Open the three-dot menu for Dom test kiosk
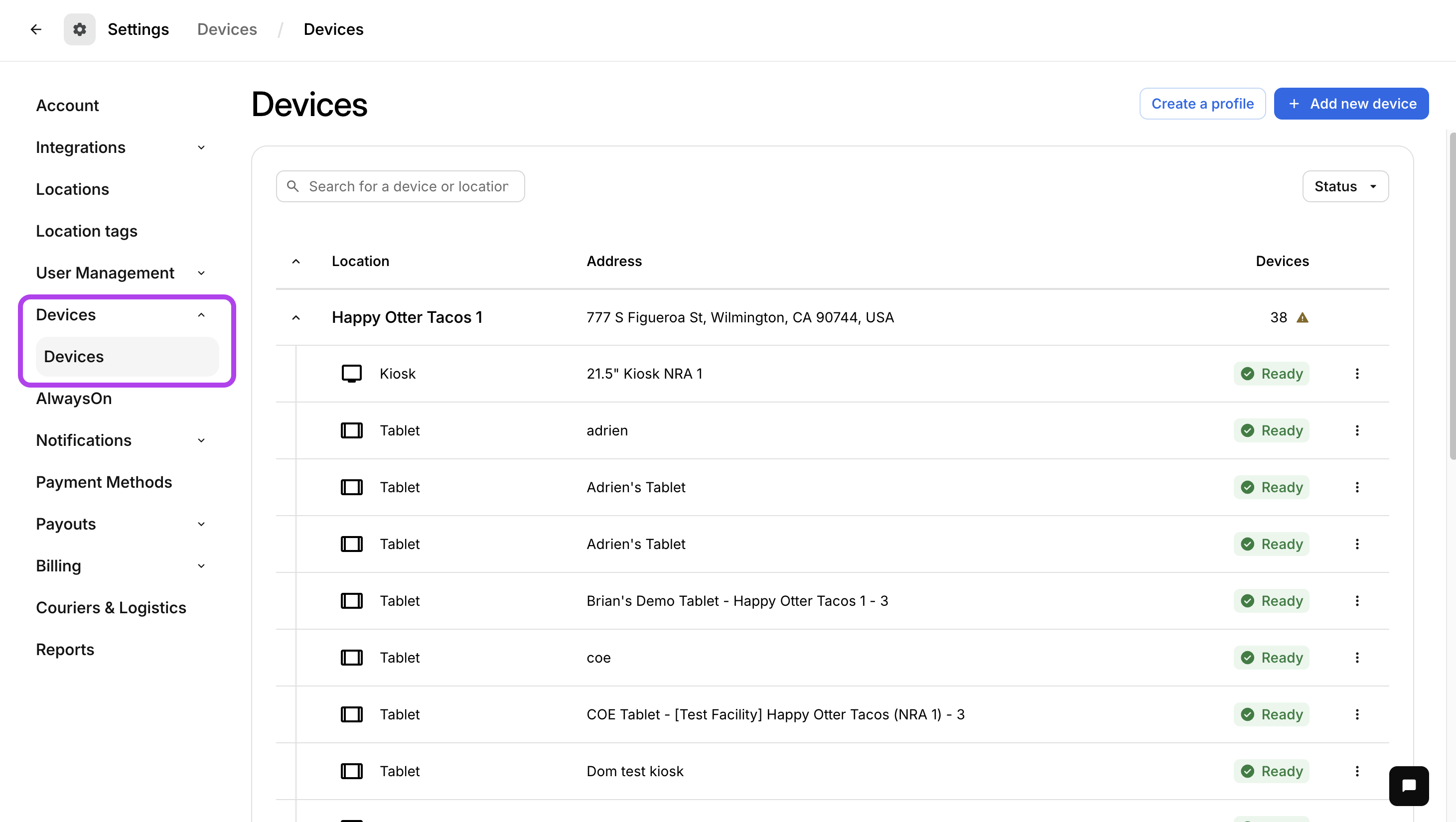Image resolution: width=1456 pixels, height=822 pixels. tap(1356, 771)
